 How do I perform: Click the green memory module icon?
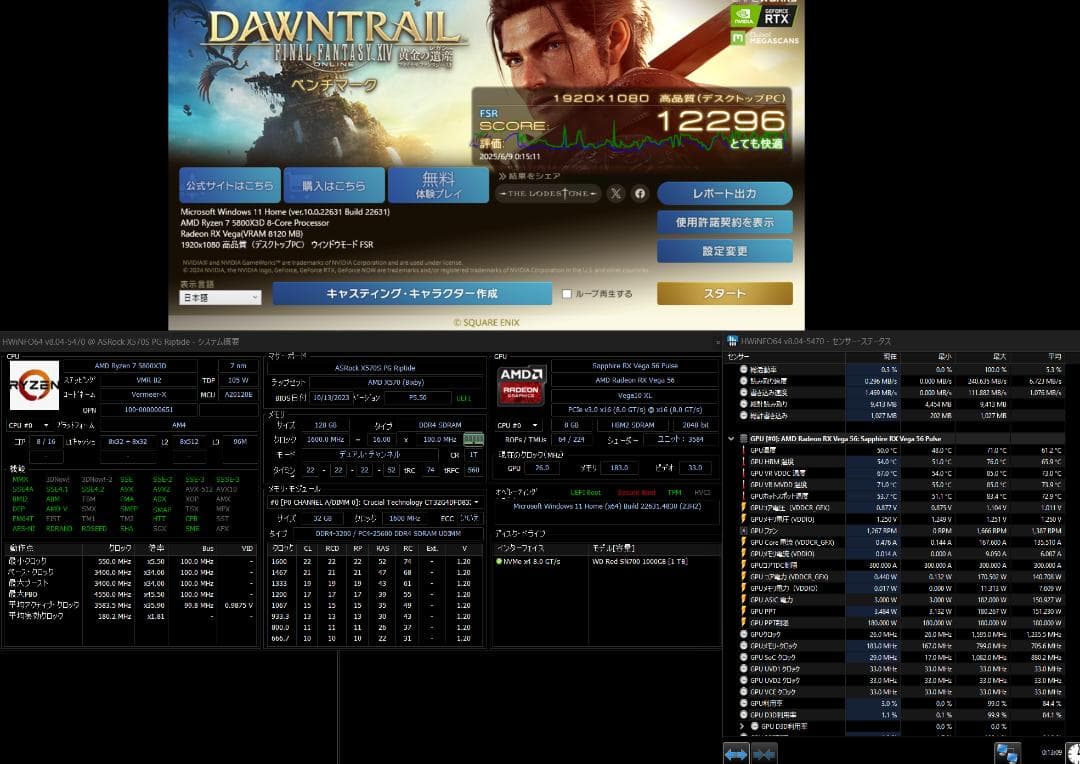(x=473, y=439)
